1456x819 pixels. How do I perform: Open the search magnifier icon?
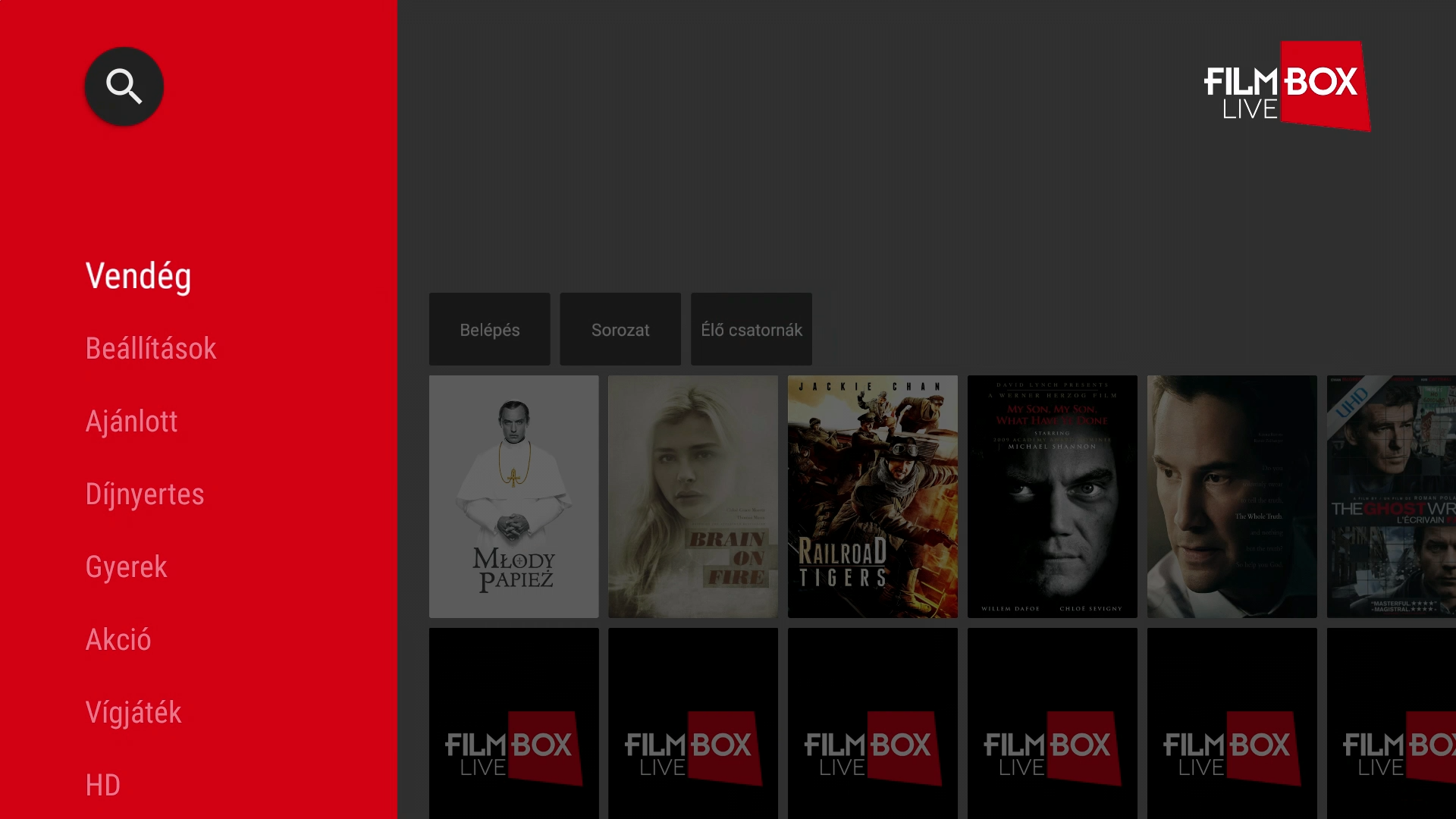click(x=124, y=86)
